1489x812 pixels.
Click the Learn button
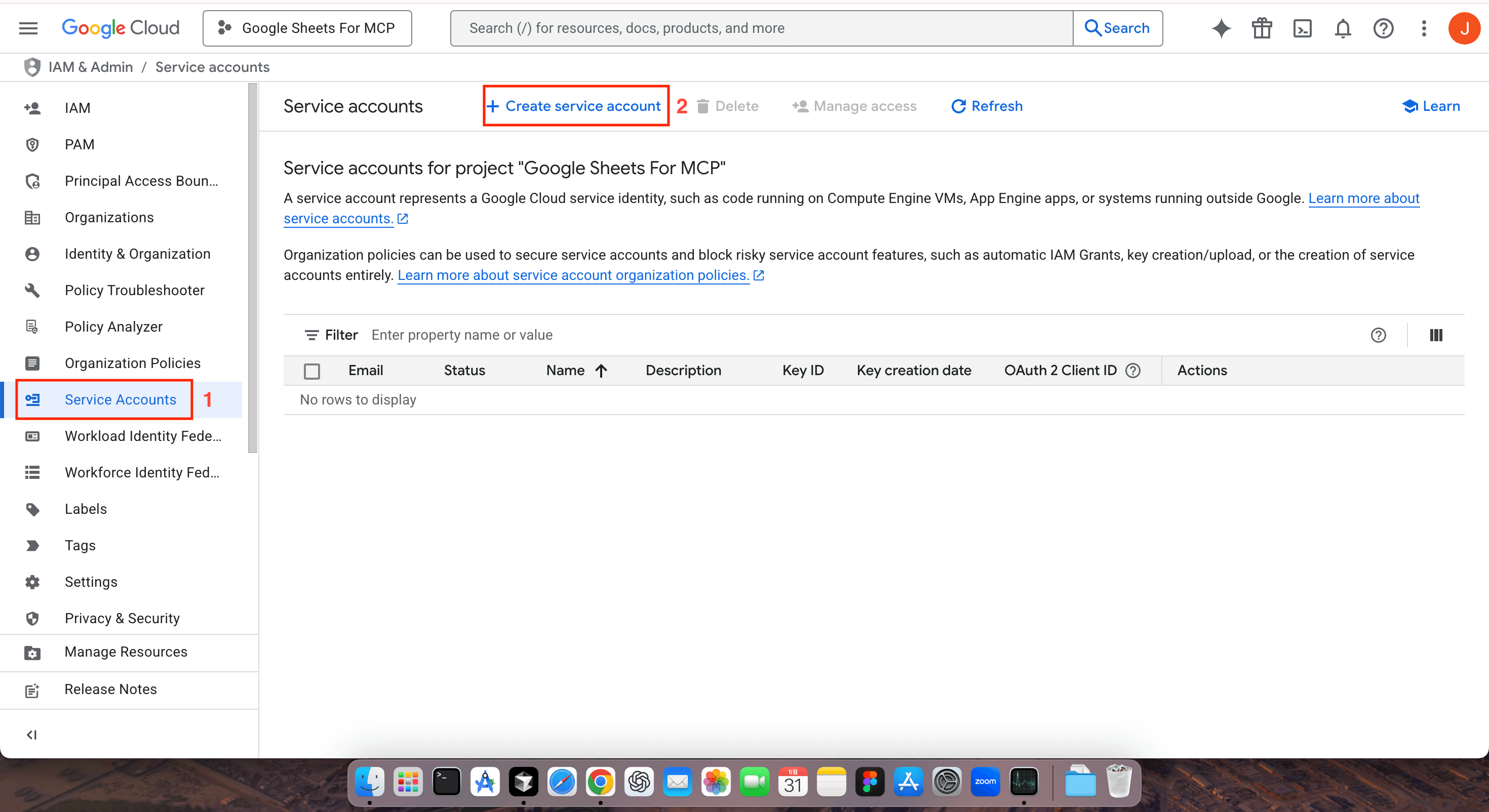(x=1431, y=106)
